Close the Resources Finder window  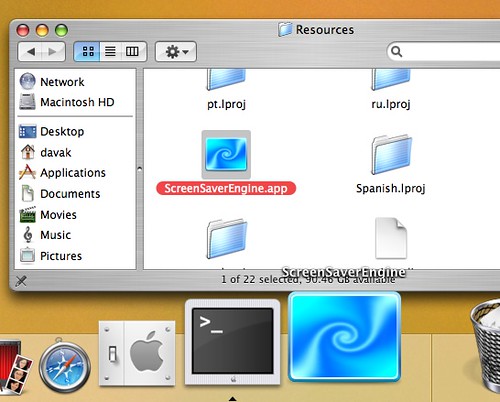click(23, 30)
